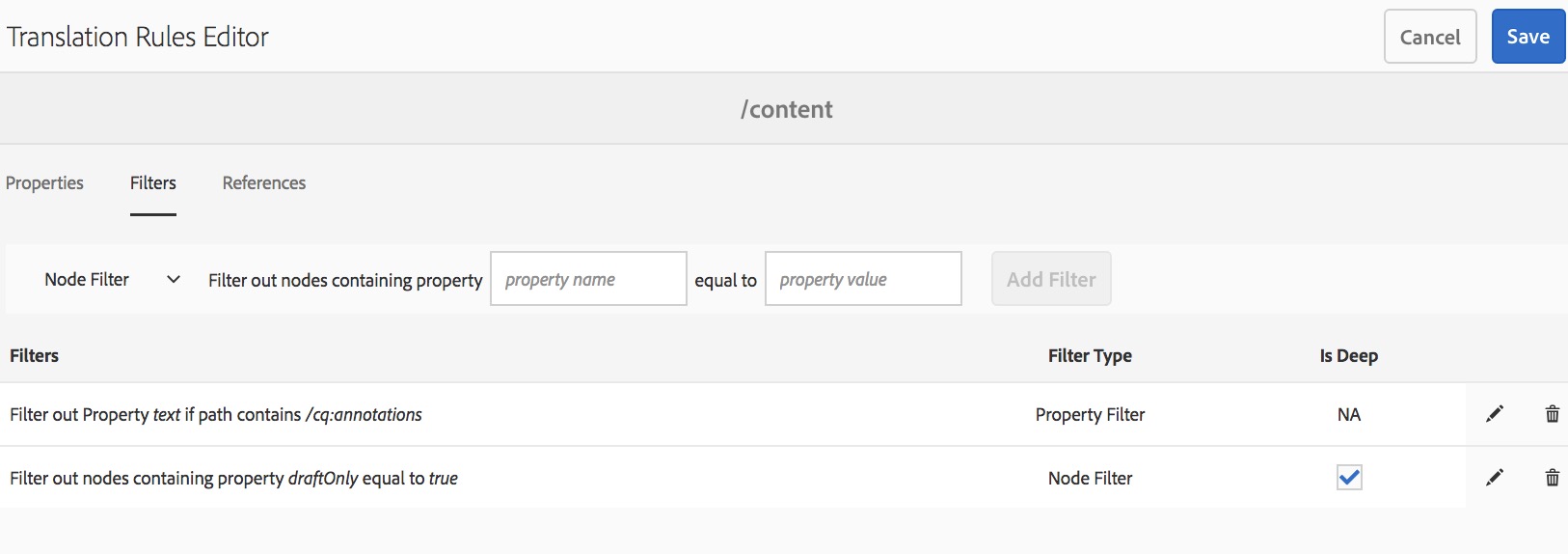
Task: Click the Cancel button
Action: point(1429,37)
